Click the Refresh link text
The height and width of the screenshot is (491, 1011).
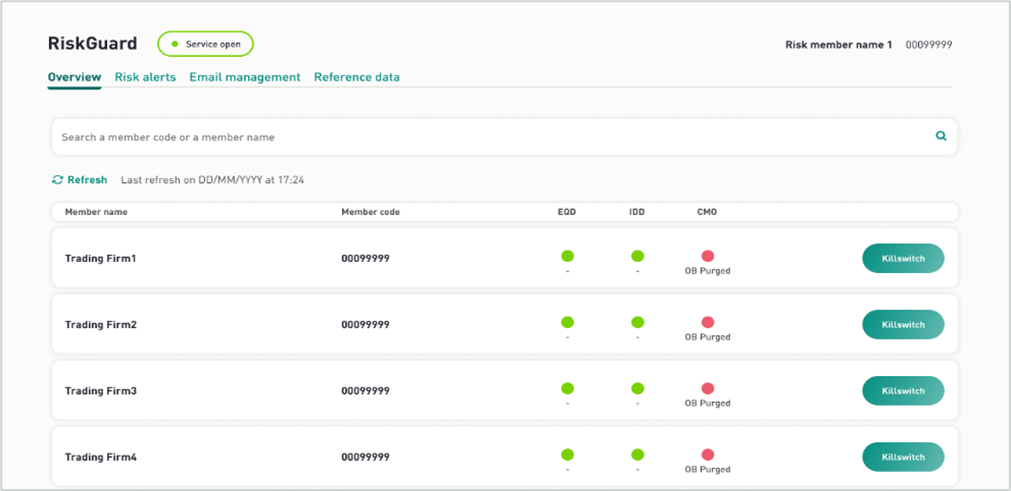pos(87,180)
